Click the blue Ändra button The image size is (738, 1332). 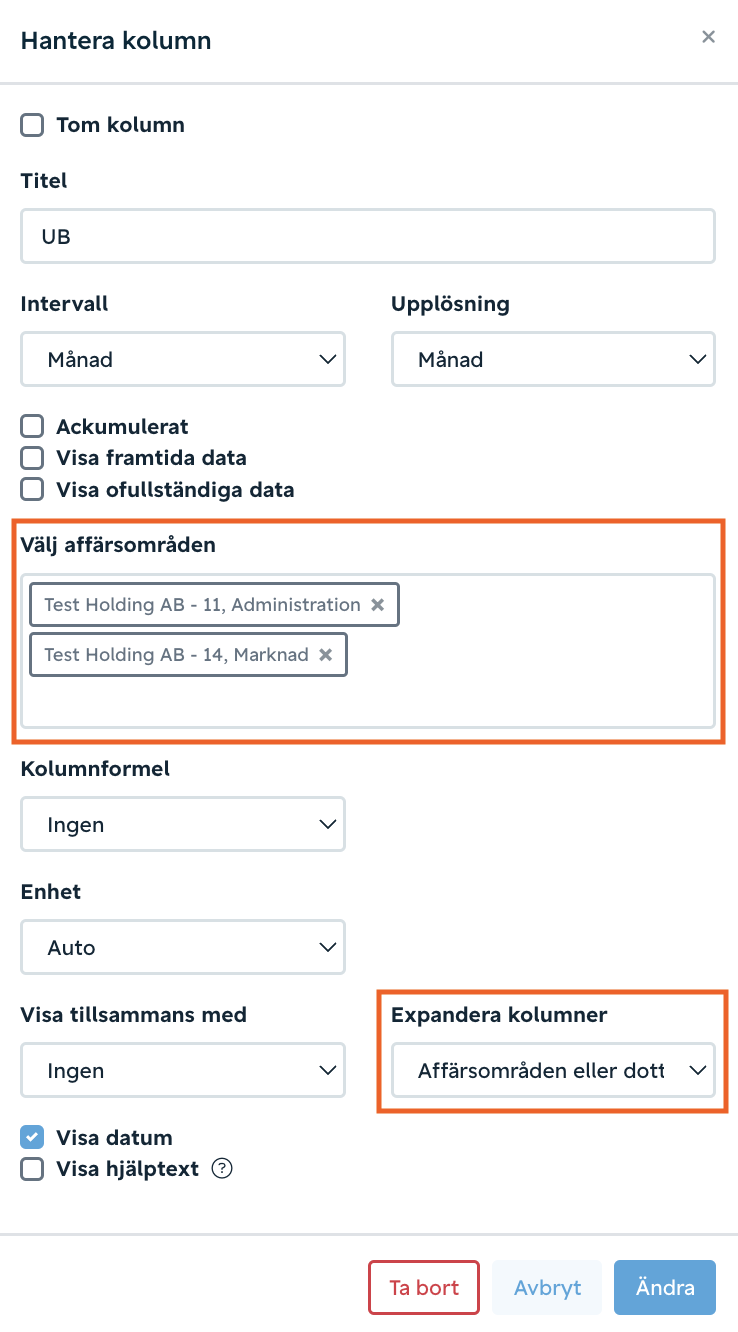665,1287
